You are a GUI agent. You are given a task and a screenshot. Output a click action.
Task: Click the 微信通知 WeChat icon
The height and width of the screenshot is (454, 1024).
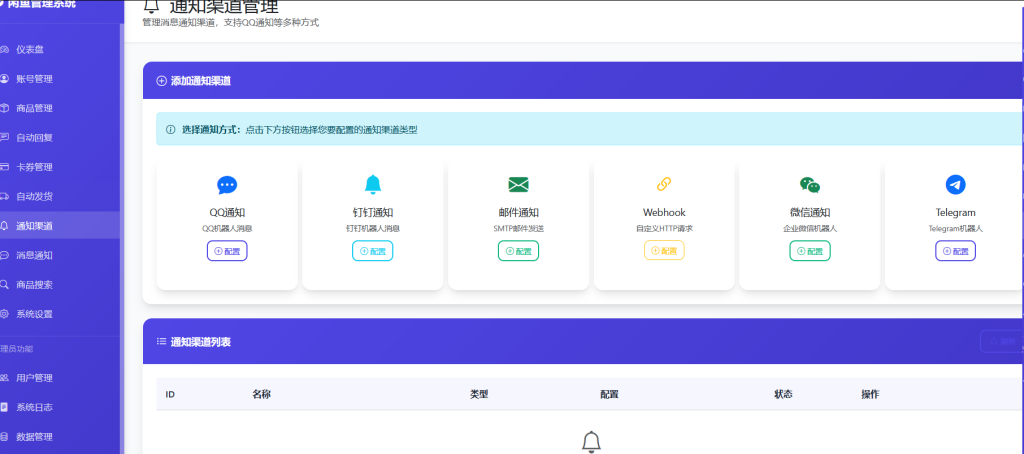tap(810, 185)
